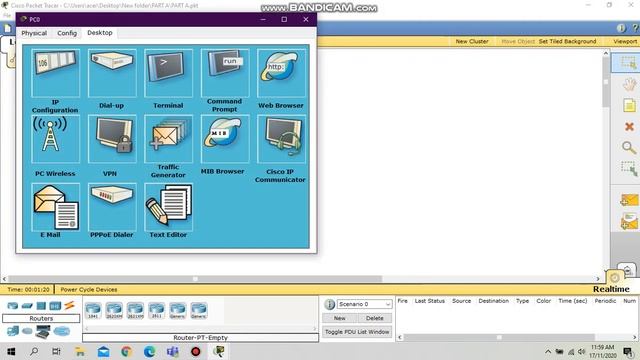Viewport: 640px width, 360px height.
Task: Select the Wireless Devices category icon
Action: 55,305
